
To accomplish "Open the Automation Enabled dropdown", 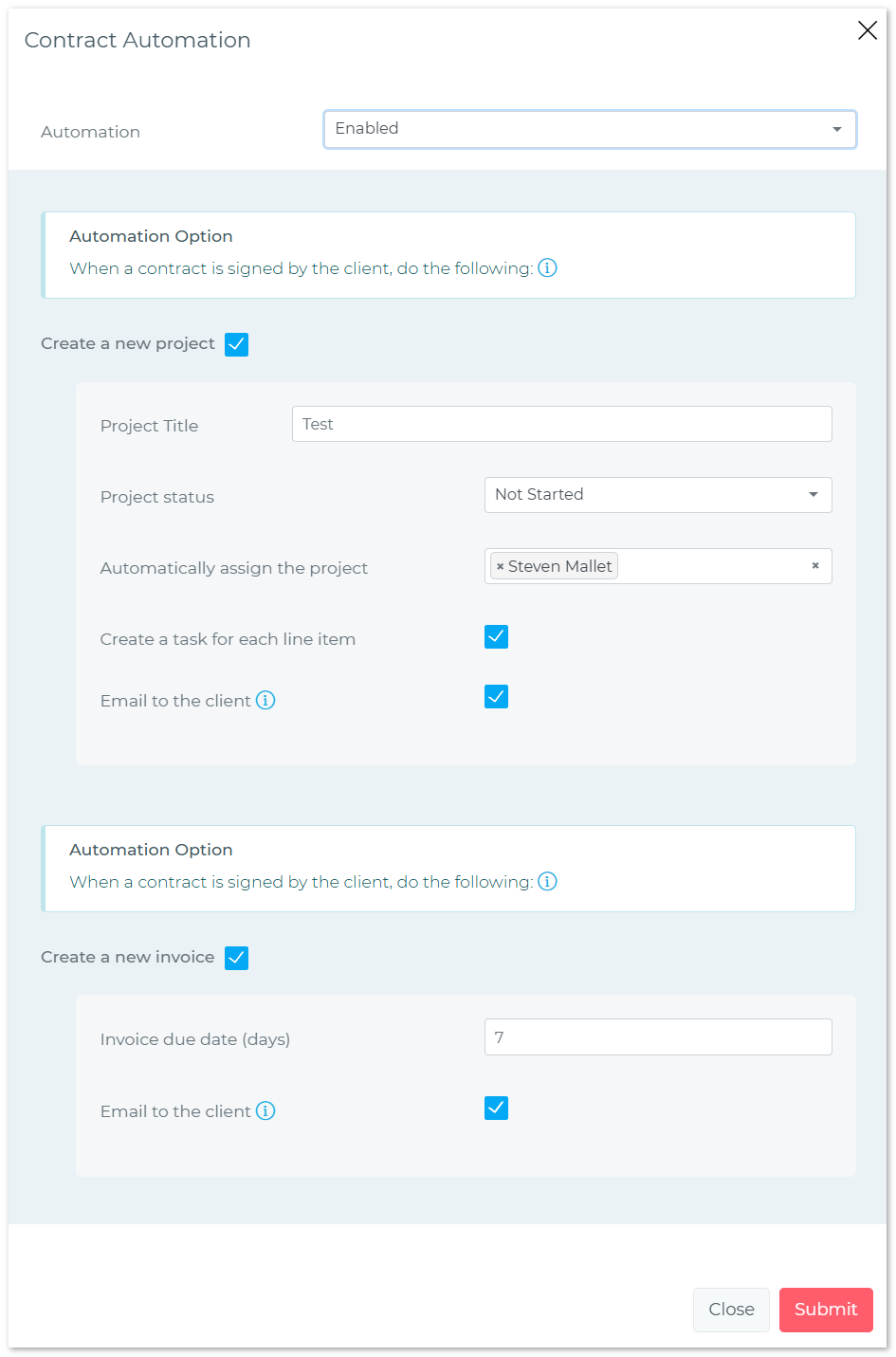I will [x=590, y=129].
